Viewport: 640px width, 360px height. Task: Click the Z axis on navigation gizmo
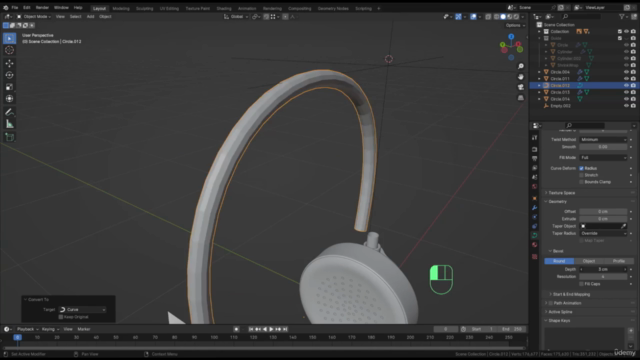511,37
